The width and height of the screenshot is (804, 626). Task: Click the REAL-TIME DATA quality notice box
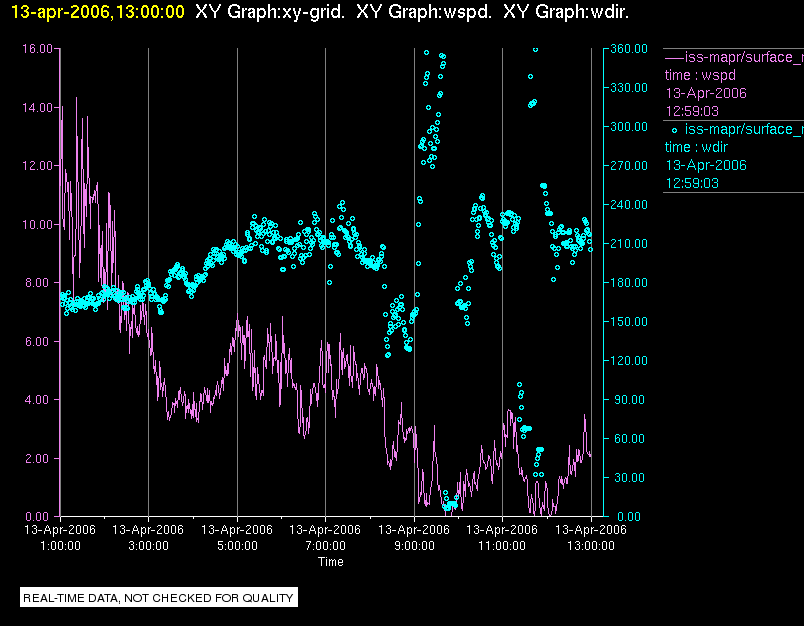pos(158,597)
